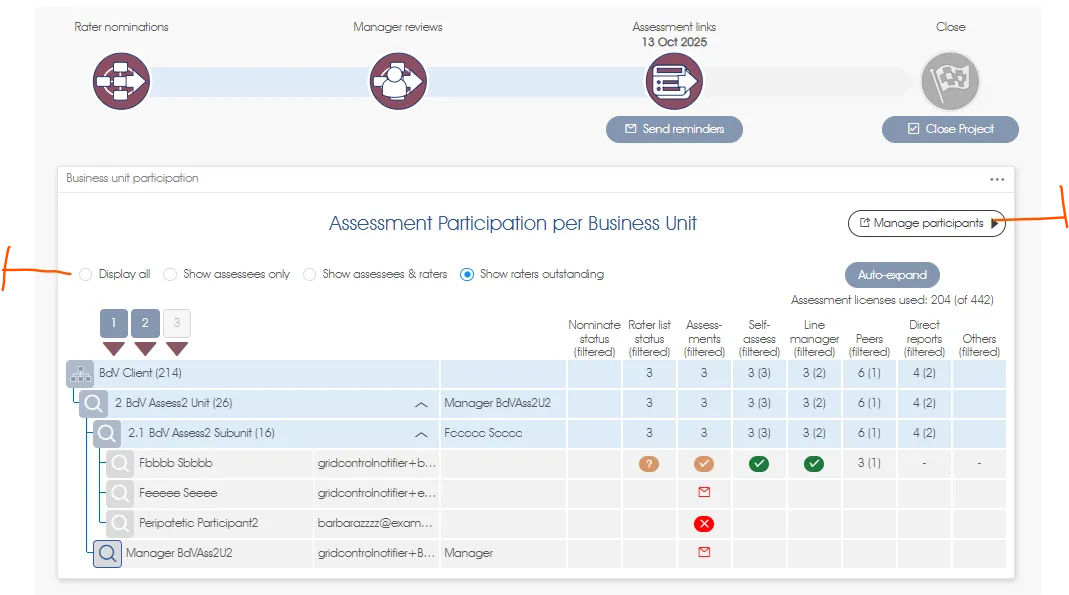This screenshot has width=1069, height=595.
Task: Open the Manage participants menu button
Action: tap(927, 224)
